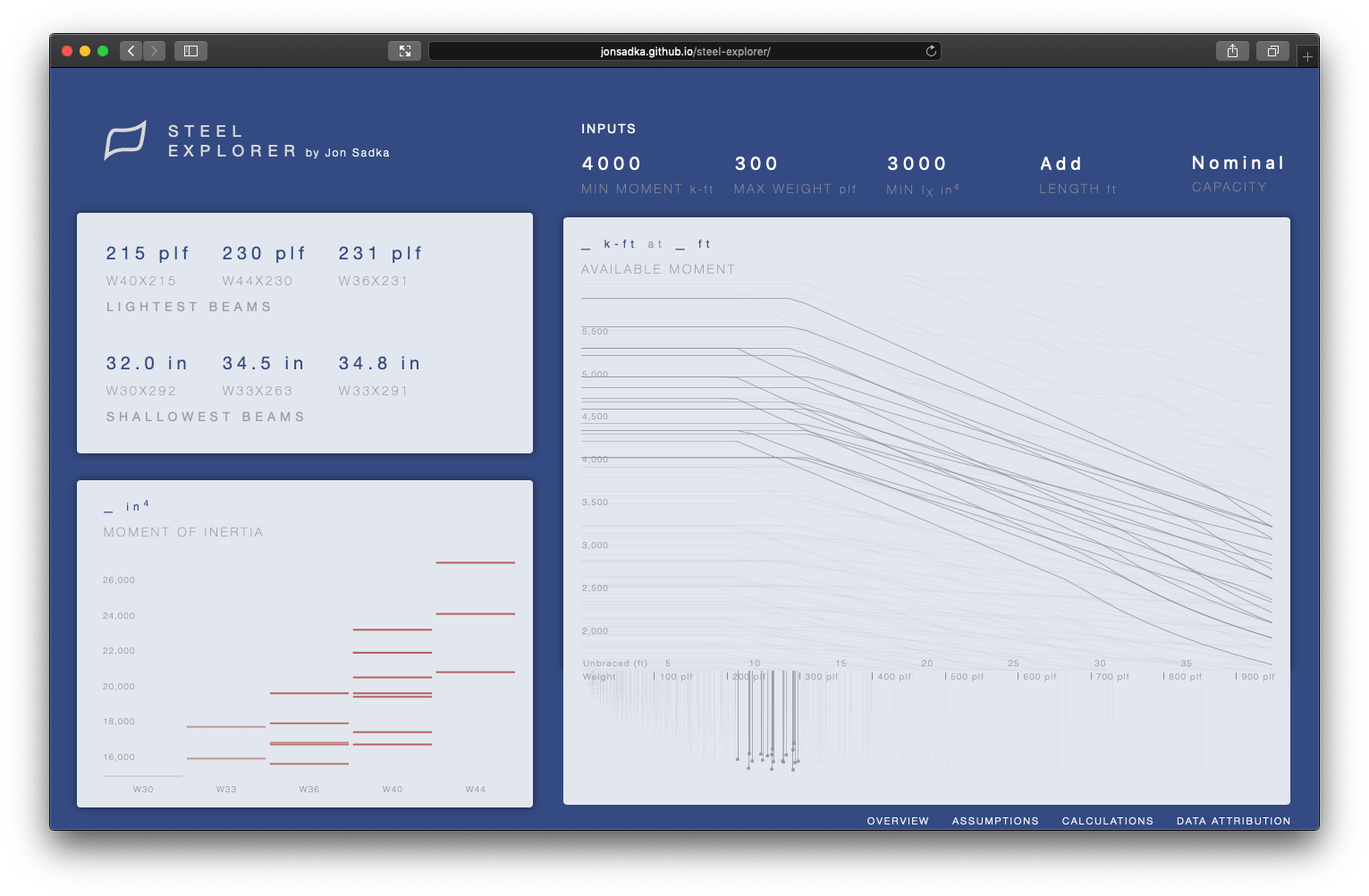Open the Assumptions link
This screenshot has height=896, width=1369.
[x=995, y=821]
